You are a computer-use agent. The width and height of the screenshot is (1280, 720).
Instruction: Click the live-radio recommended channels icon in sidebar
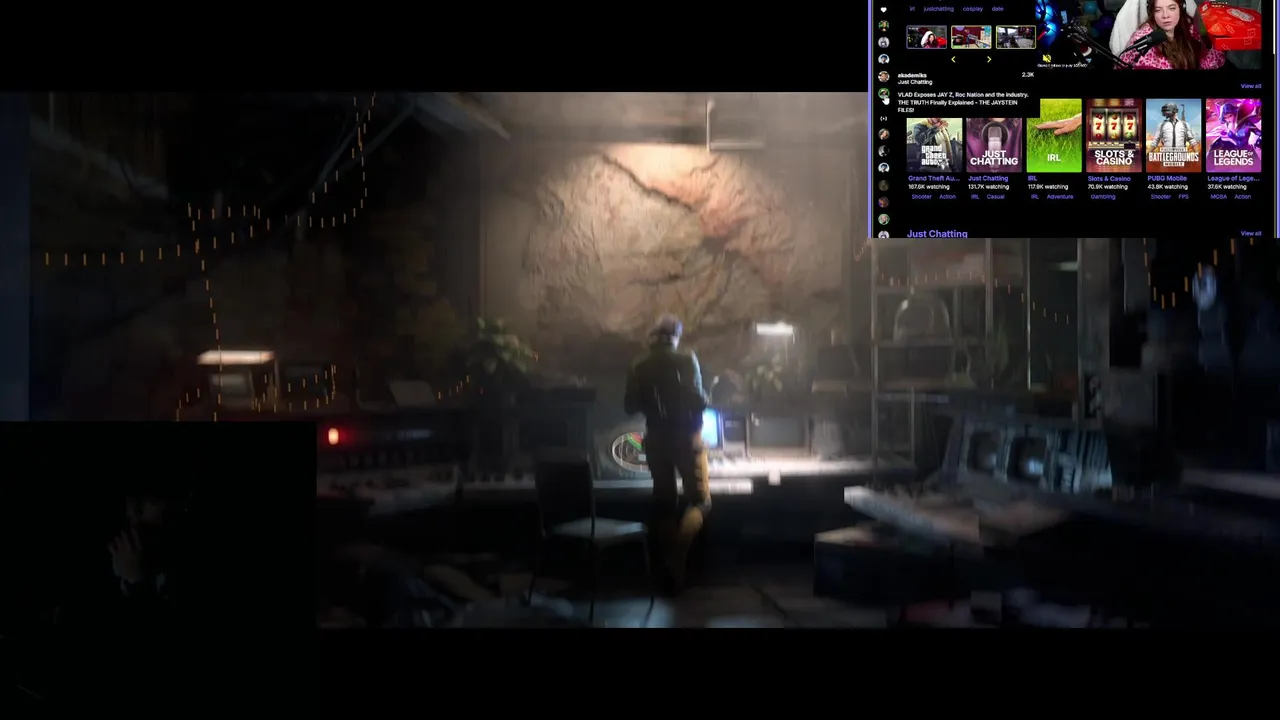tap(883, 118)
